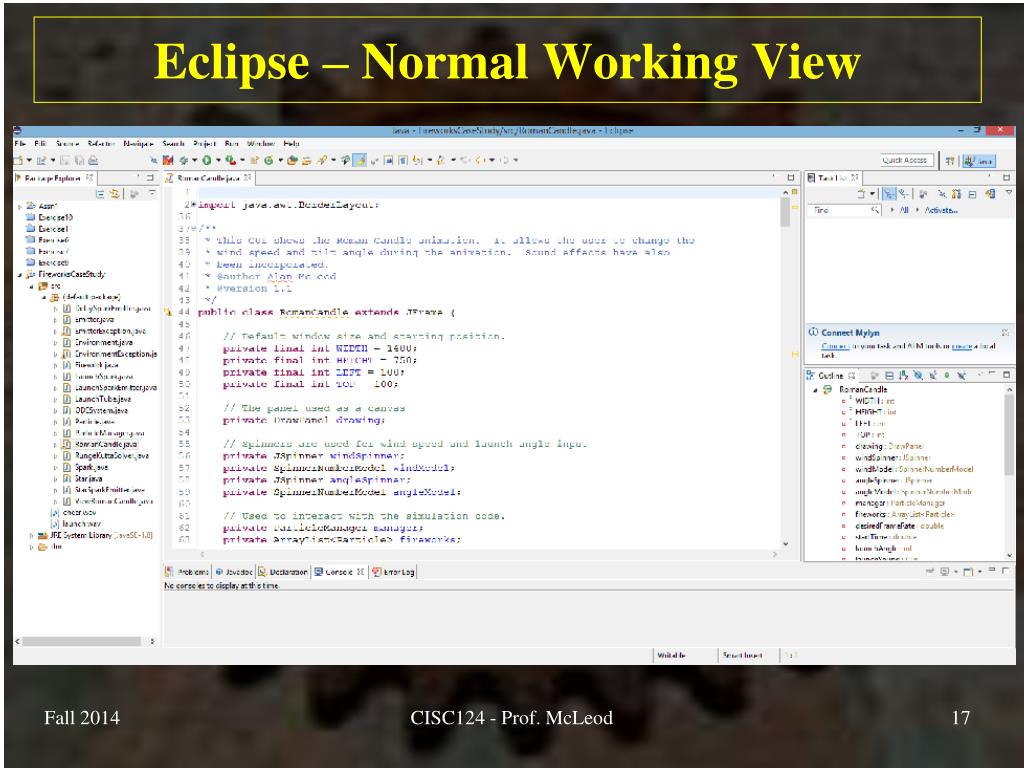Click the green Run button icon
1024x768 pixels.
207,160
